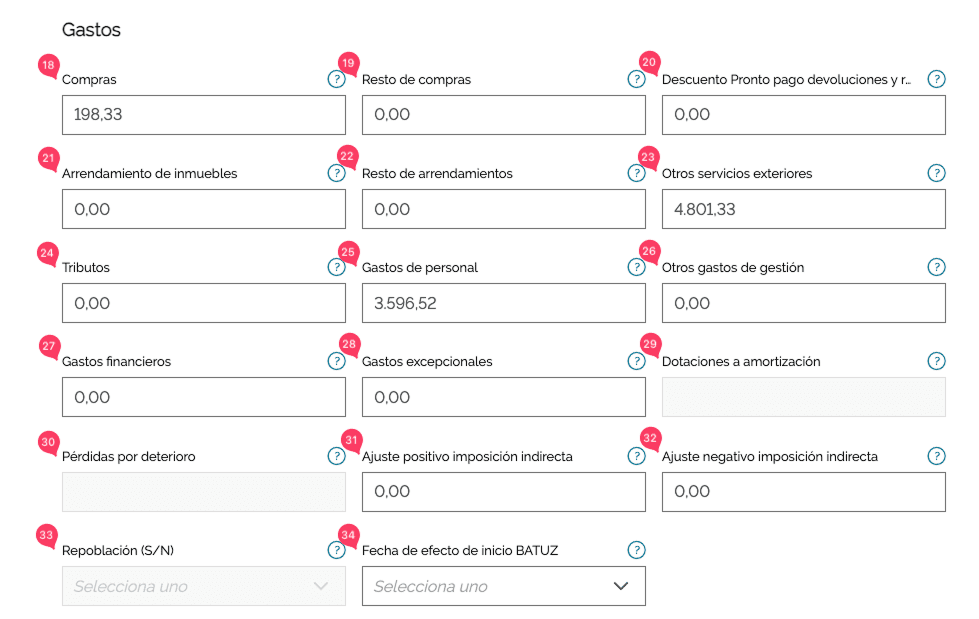
Task: Click the red marker numbered 34
Action: (347, 537)
